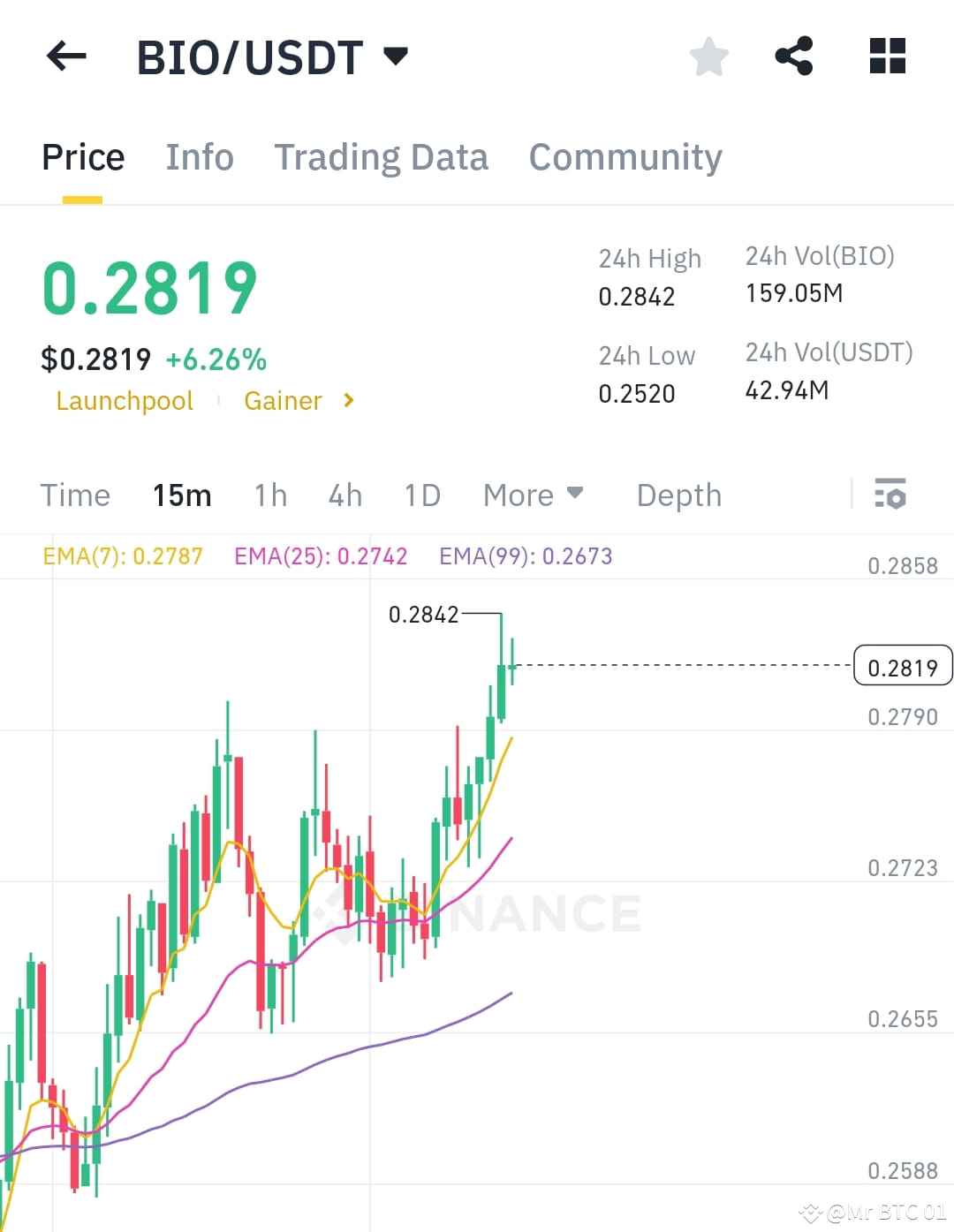Open the Trading Data tab

(x=382, y=157)
